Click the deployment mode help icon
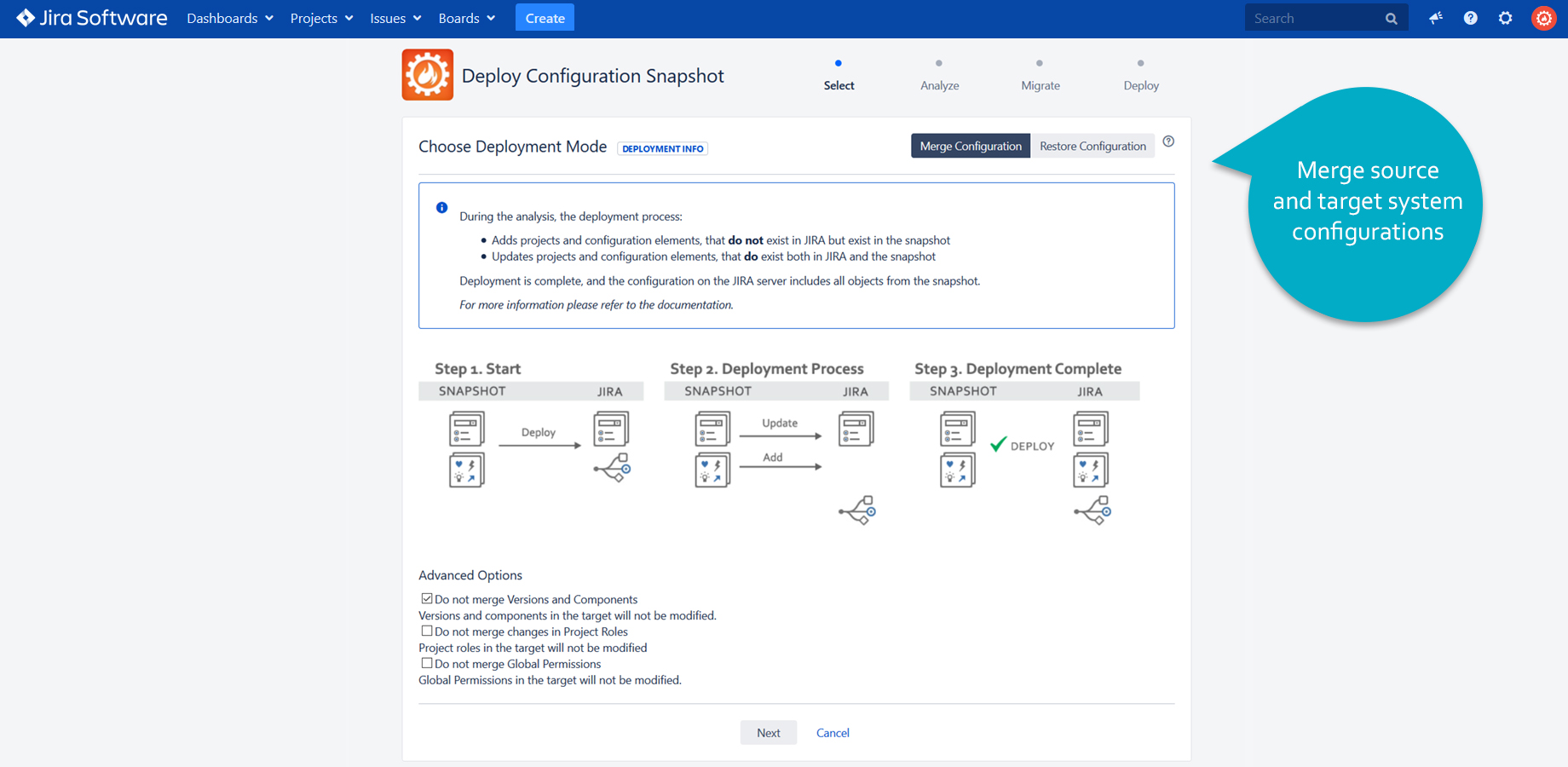Image resolution: width=1568 pixels, height=767 pixels. (x=1168, y=141)
